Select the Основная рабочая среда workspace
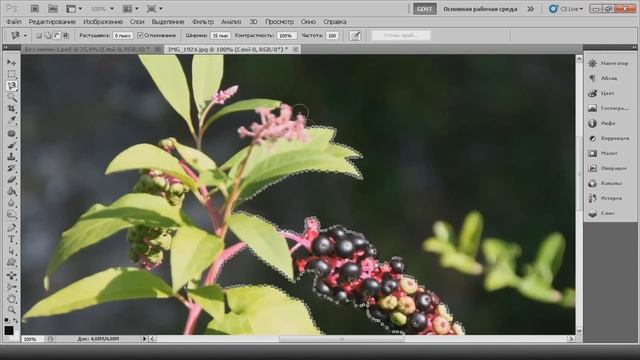This screenshot has height=360, width=640. tap(480, 9)
